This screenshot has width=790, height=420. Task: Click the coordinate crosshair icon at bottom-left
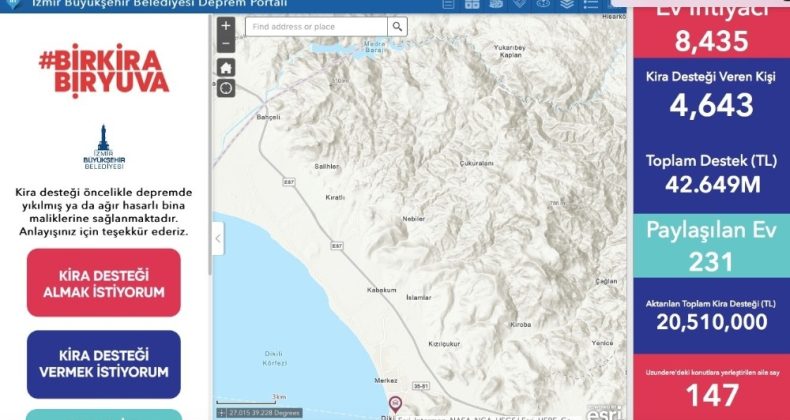tap(221, 411)
